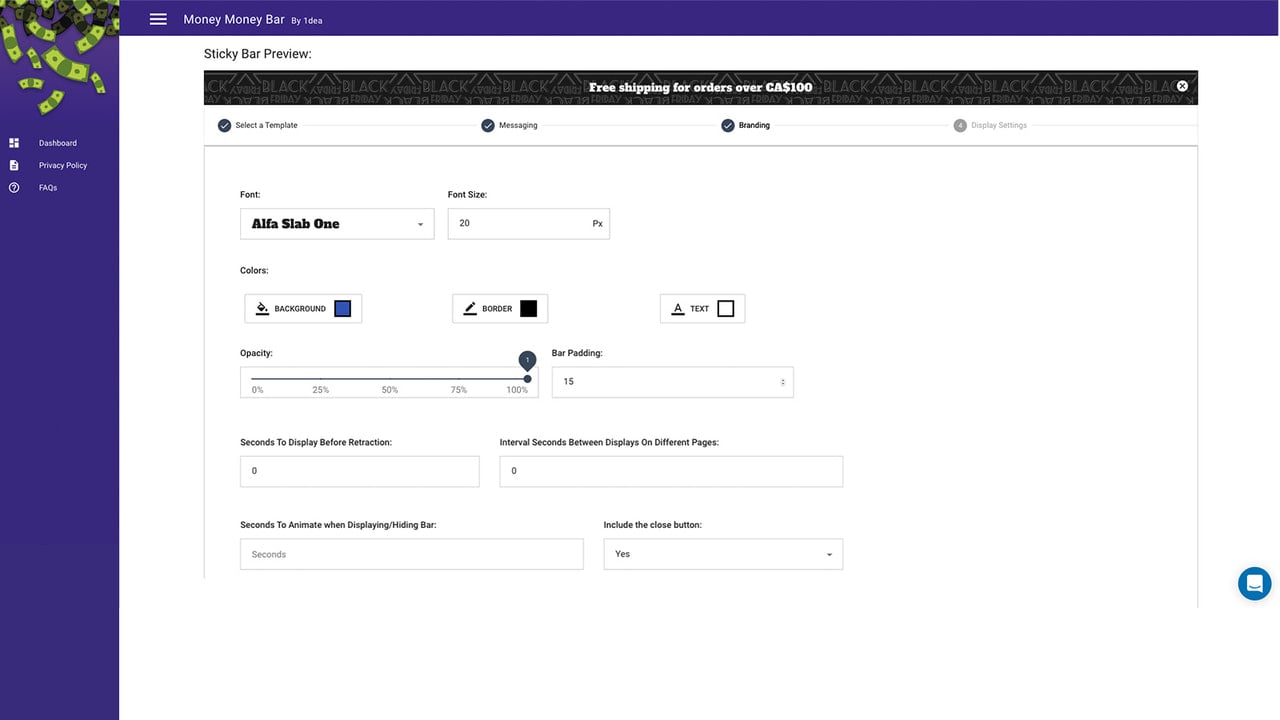Click the Money Money Bar app title
Image resolution: width=1280 pixels, height=720 pixels.
point(234,19)
